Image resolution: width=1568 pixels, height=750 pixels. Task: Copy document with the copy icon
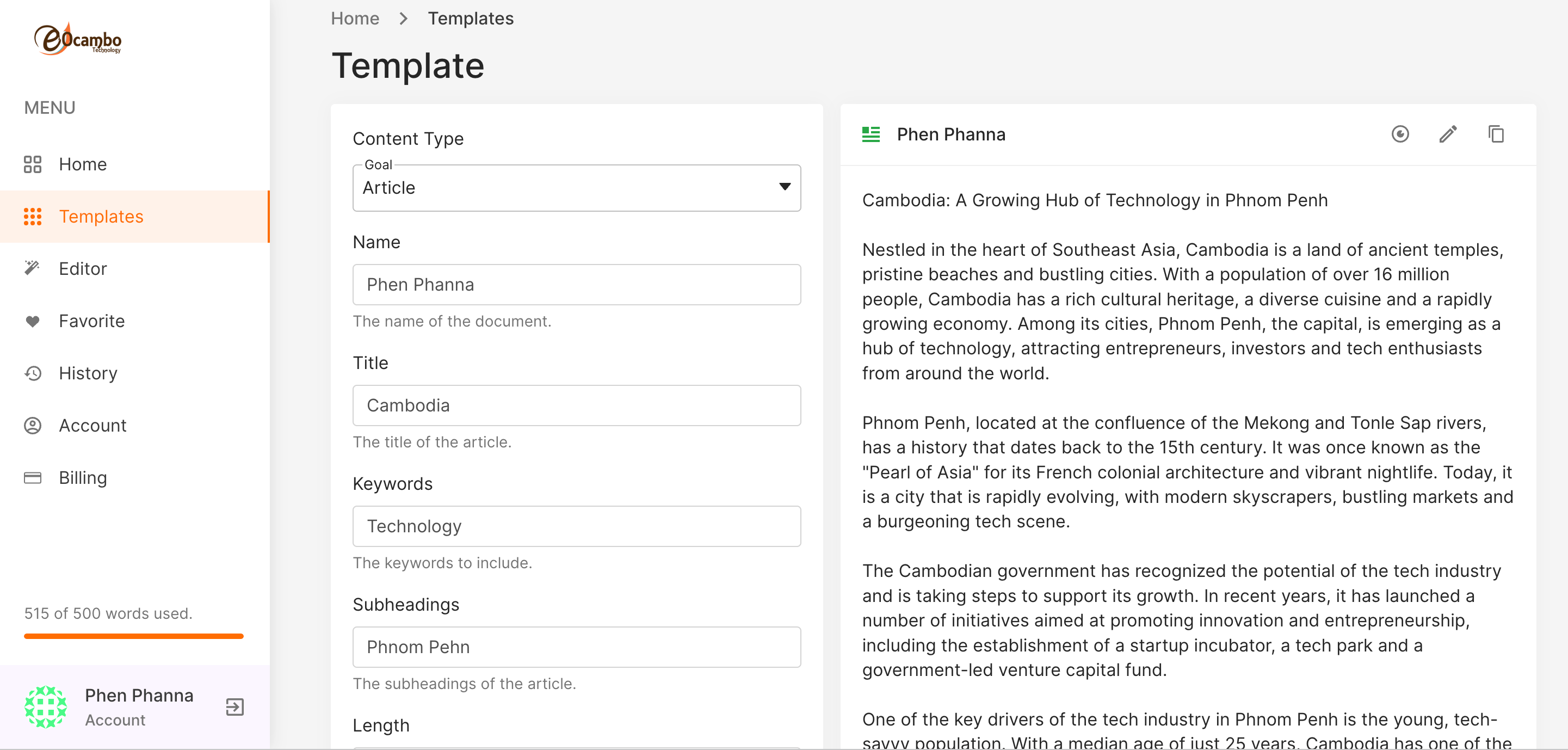1496,134
